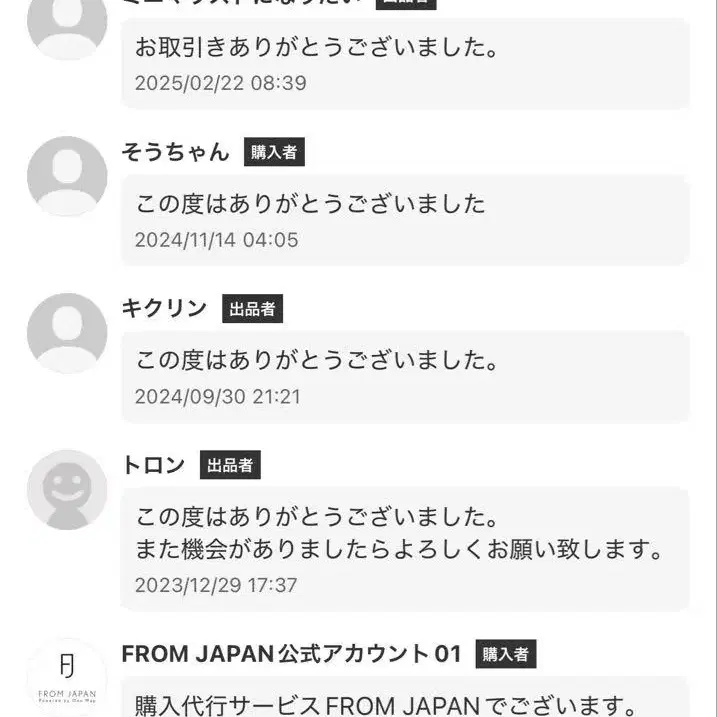Open キクリン's profile avatar
Image resolution: width=717 pixels, height=717 pixels.
pyautogui.click(x=67, y=333)
